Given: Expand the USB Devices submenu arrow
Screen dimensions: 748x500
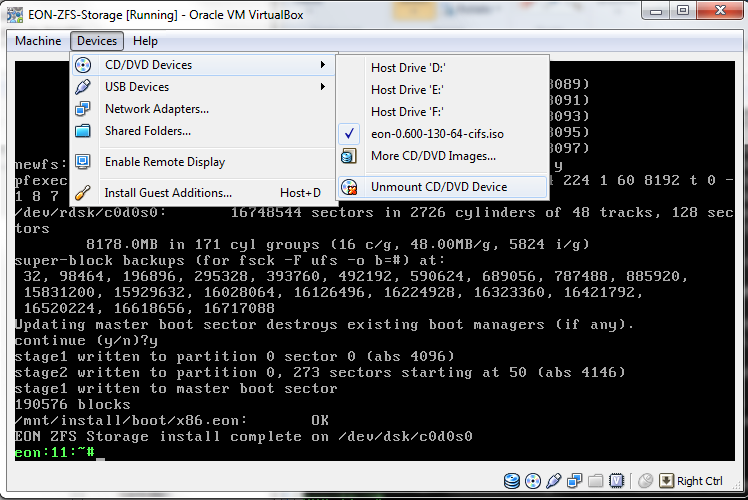Looking at the screenshot, I should [x=323, y=86].
